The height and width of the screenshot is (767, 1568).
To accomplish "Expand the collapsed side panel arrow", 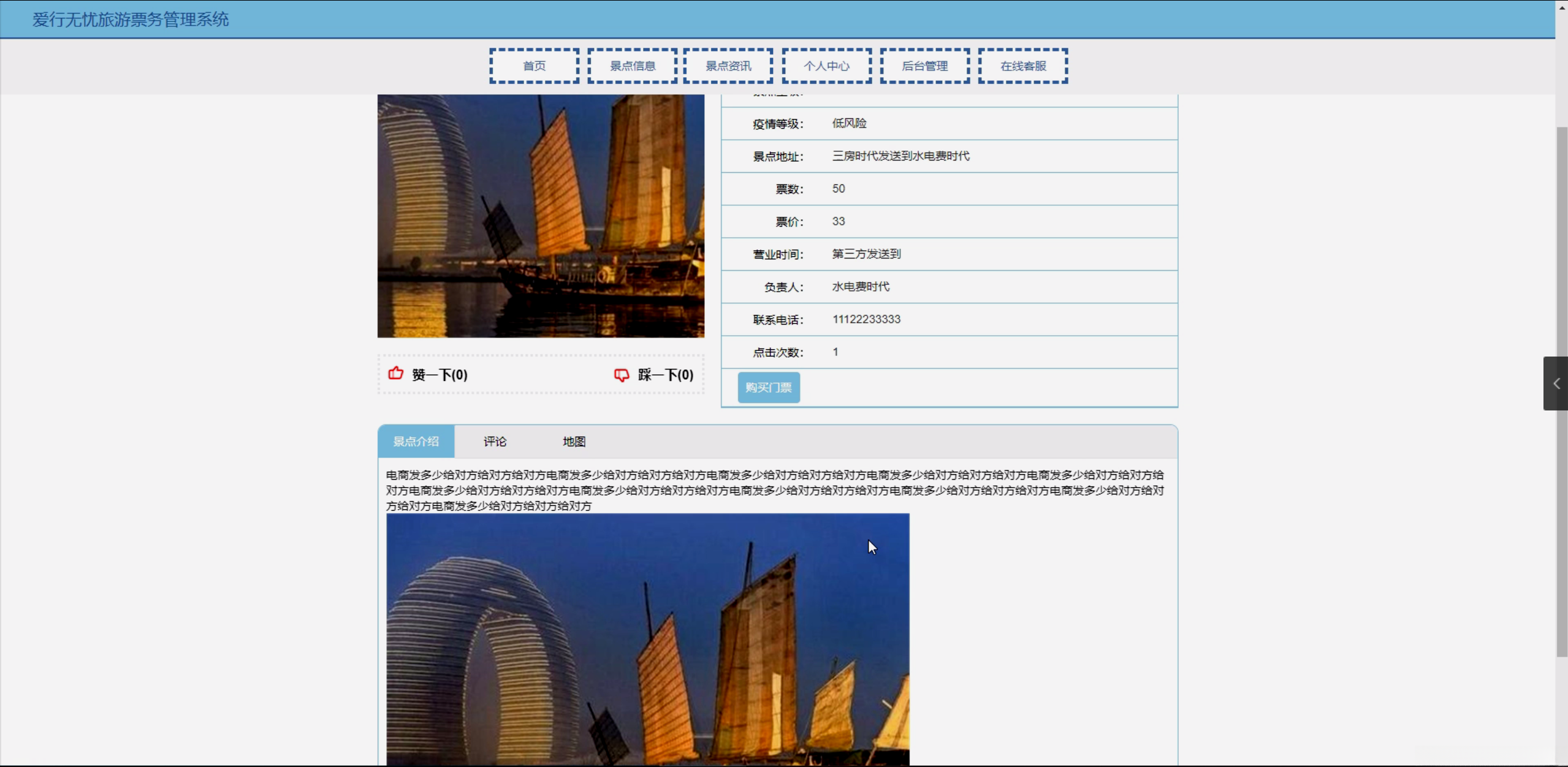I will coord(1556,383).
